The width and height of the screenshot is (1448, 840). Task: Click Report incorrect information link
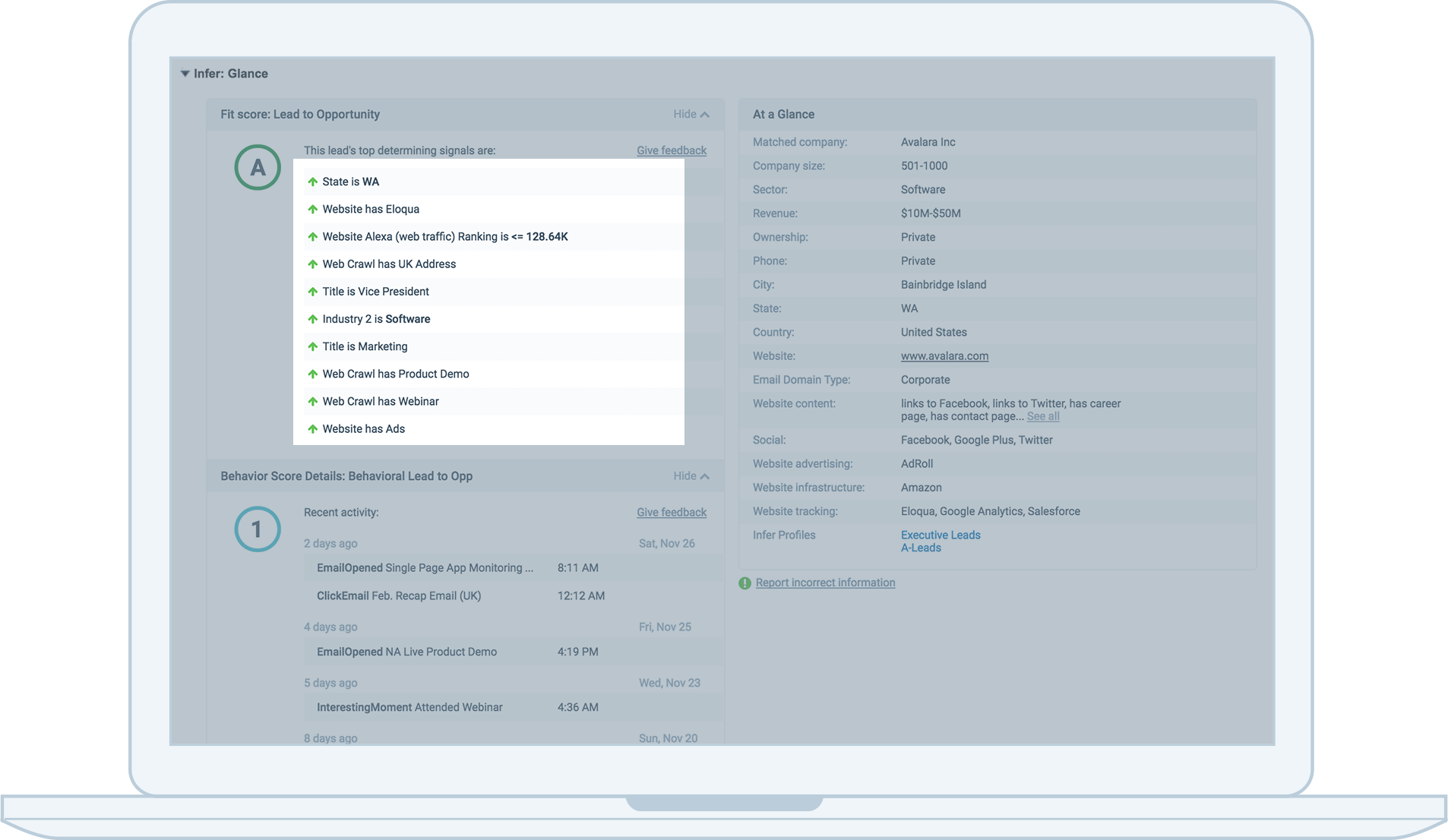tap(825, 583)
